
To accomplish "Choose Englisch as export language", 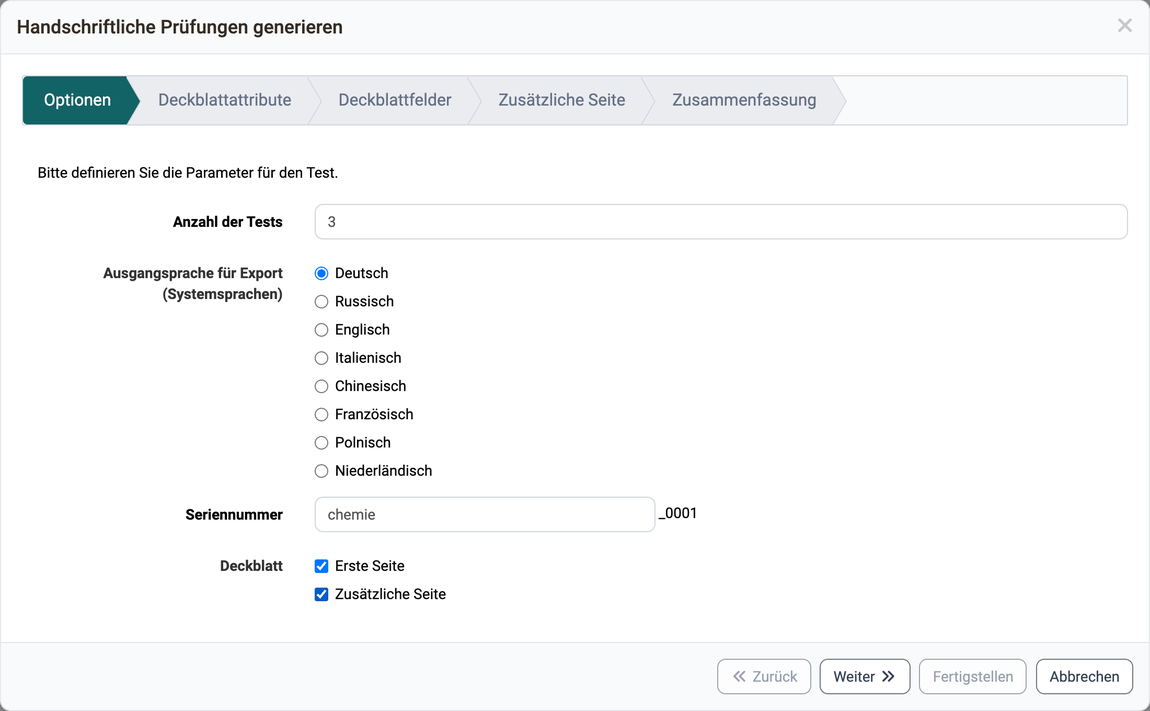I will click(x=321, y=329).
